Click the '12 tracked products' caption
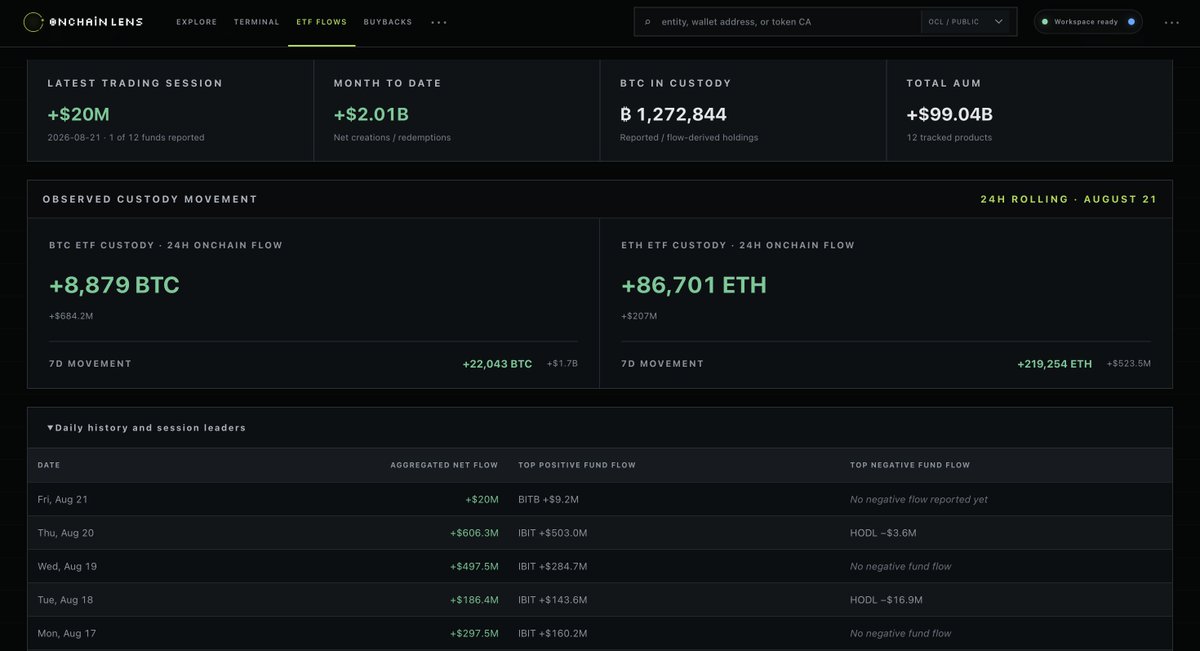The image size is (1200, 651). pos(949,138)
